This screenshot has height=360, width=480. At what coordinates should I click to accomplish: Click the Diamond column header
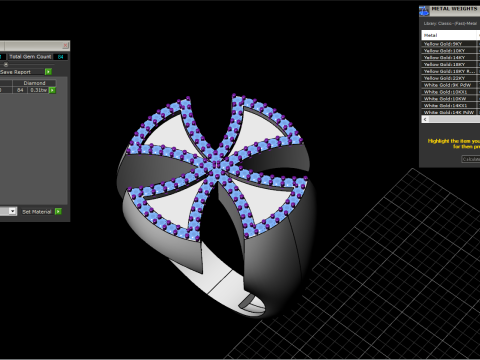pos(34,83)
